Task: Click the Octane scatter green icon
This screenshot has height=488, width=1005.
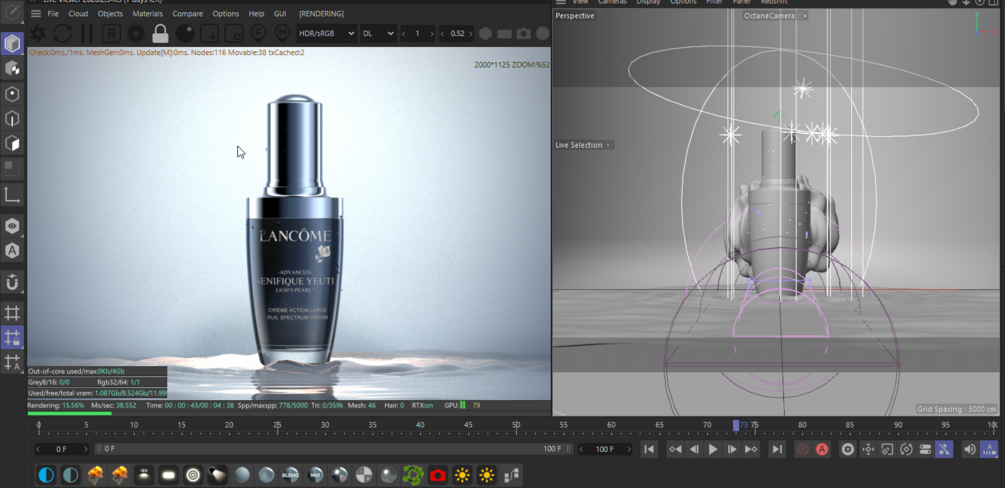Action: (413, 475)
